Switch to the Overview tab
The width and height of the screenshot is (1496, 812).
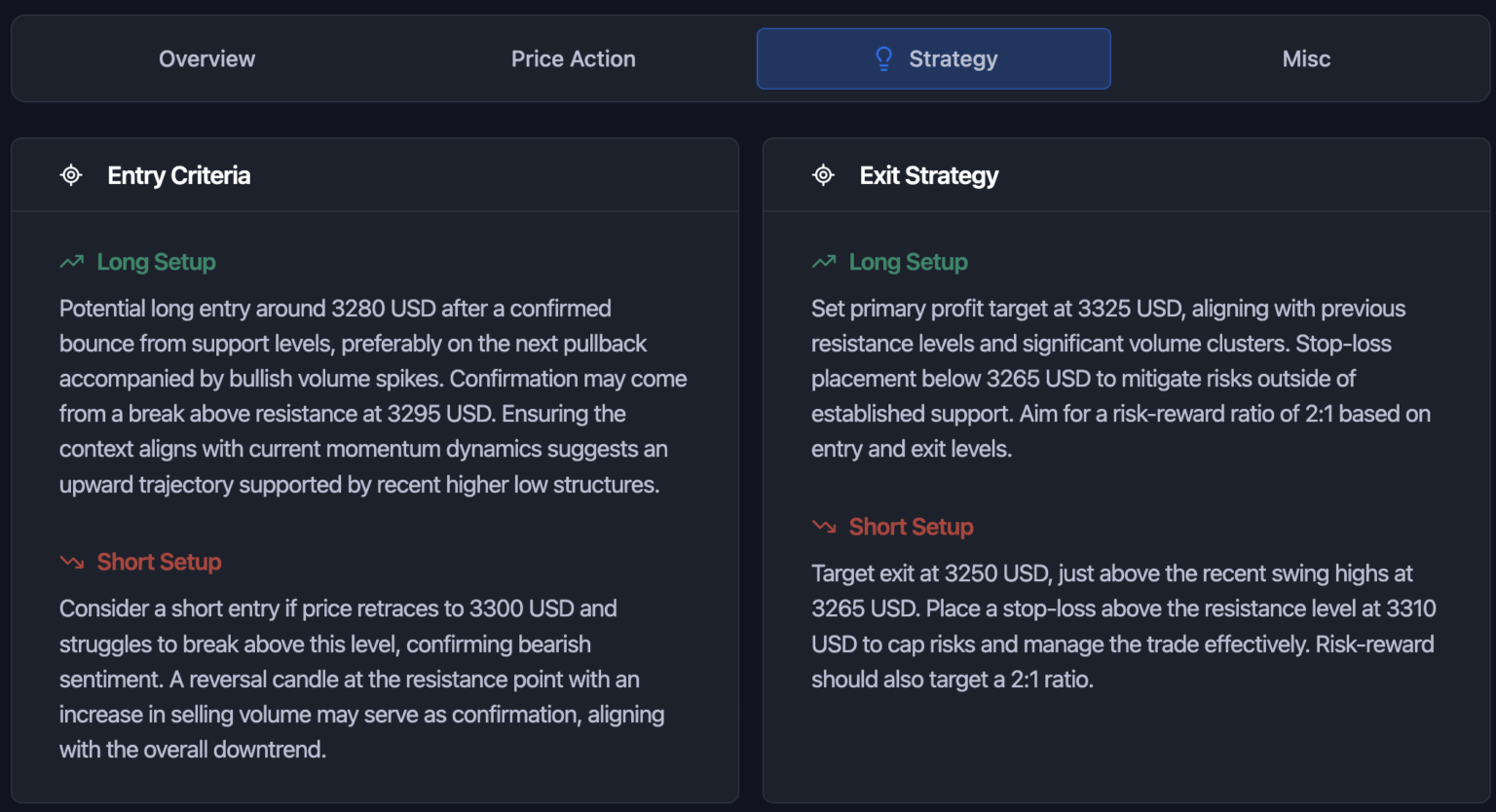coord(206,59)
